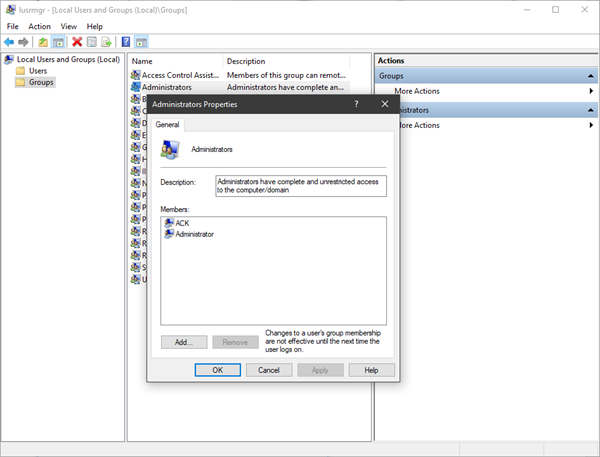Click the blue Help toolbar icon

(x=126, y=42)
